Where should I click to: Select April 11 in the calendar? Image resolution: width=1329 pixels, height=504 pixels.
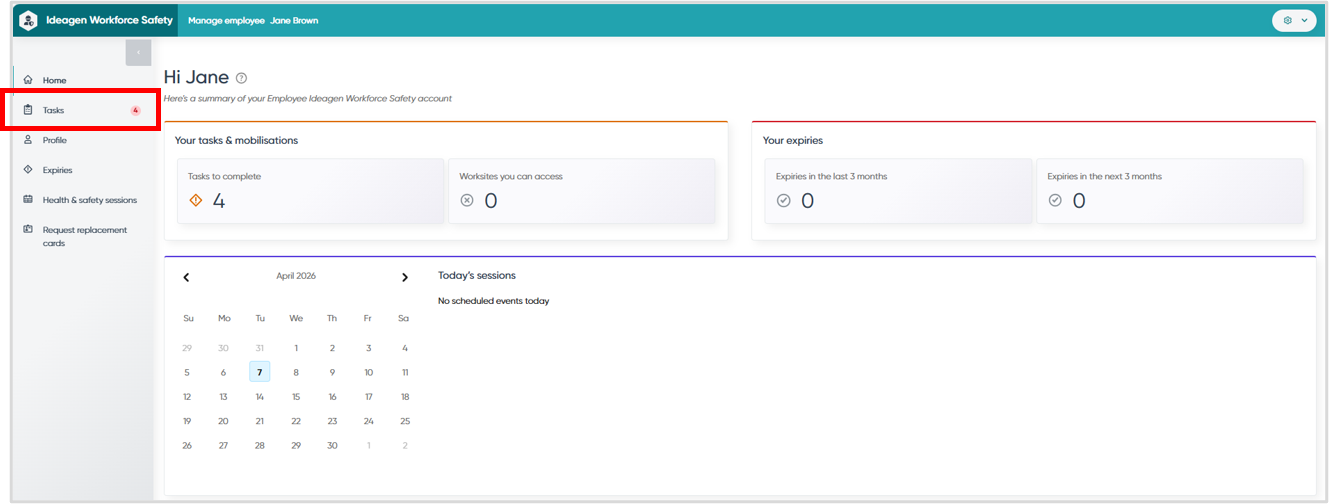[405, 372]
